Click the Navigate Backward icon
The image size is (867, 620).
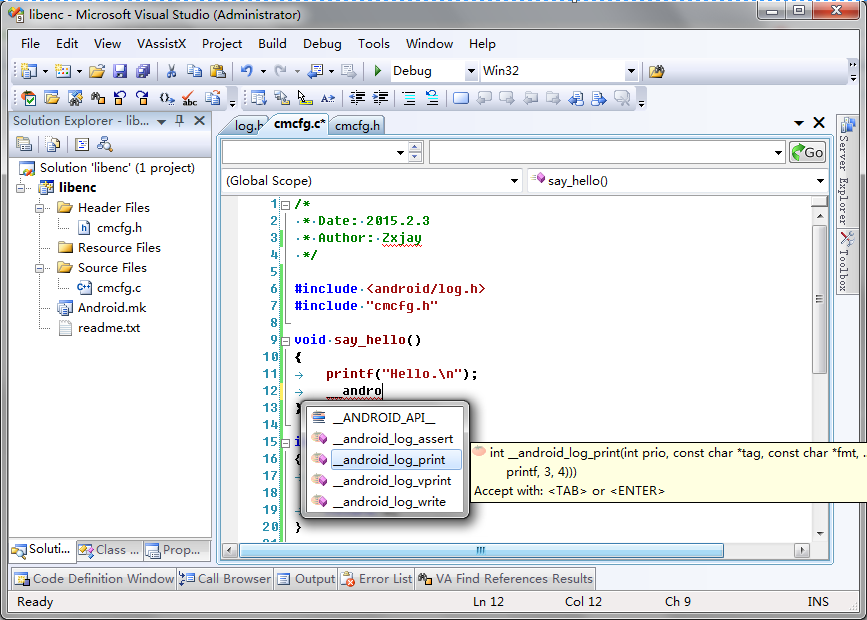coord(315,71)
